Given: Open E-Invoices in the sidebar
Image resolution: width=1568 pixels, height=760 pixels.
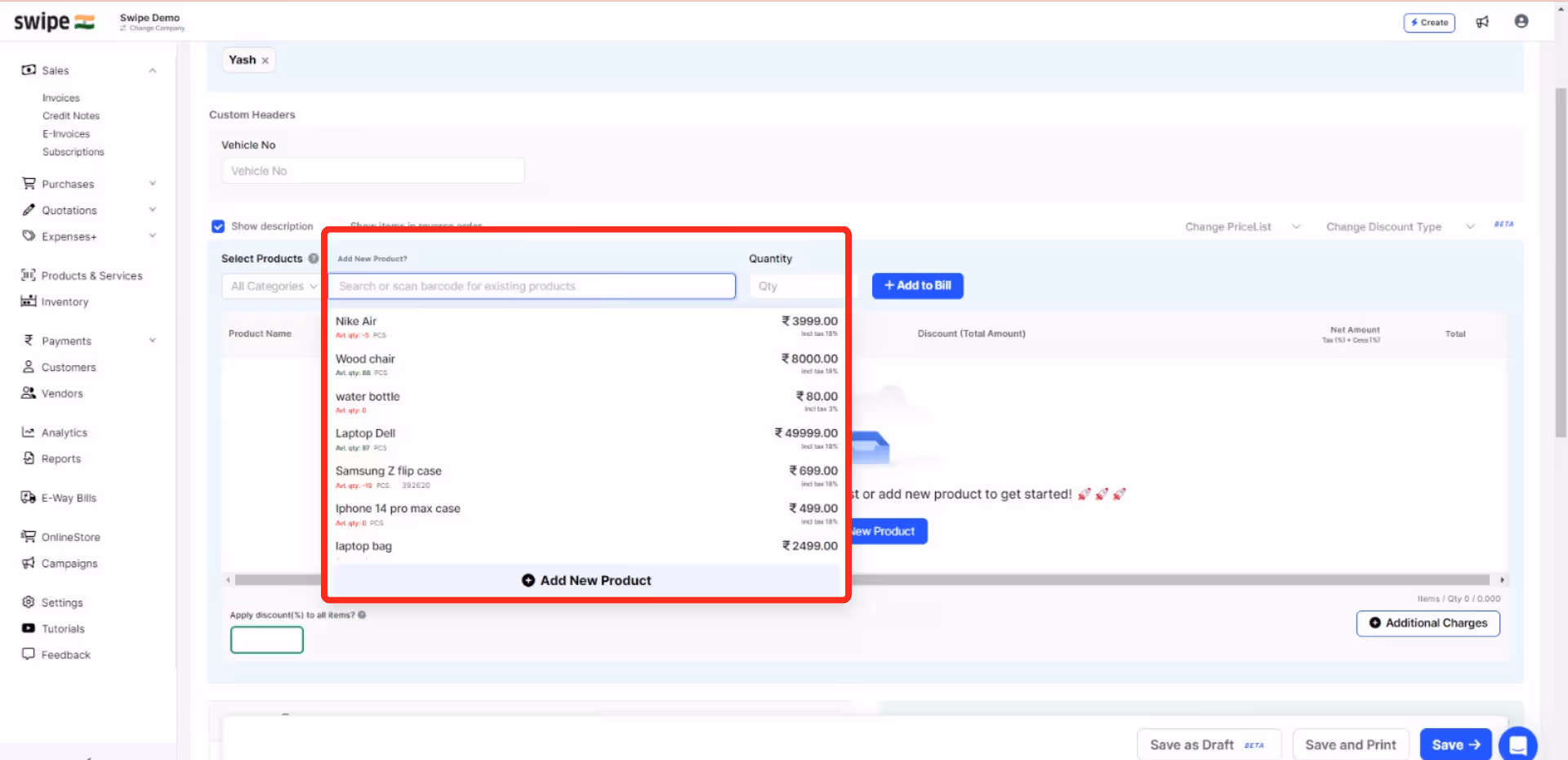Looking at the screenshot, I should (x=66, y=133).
